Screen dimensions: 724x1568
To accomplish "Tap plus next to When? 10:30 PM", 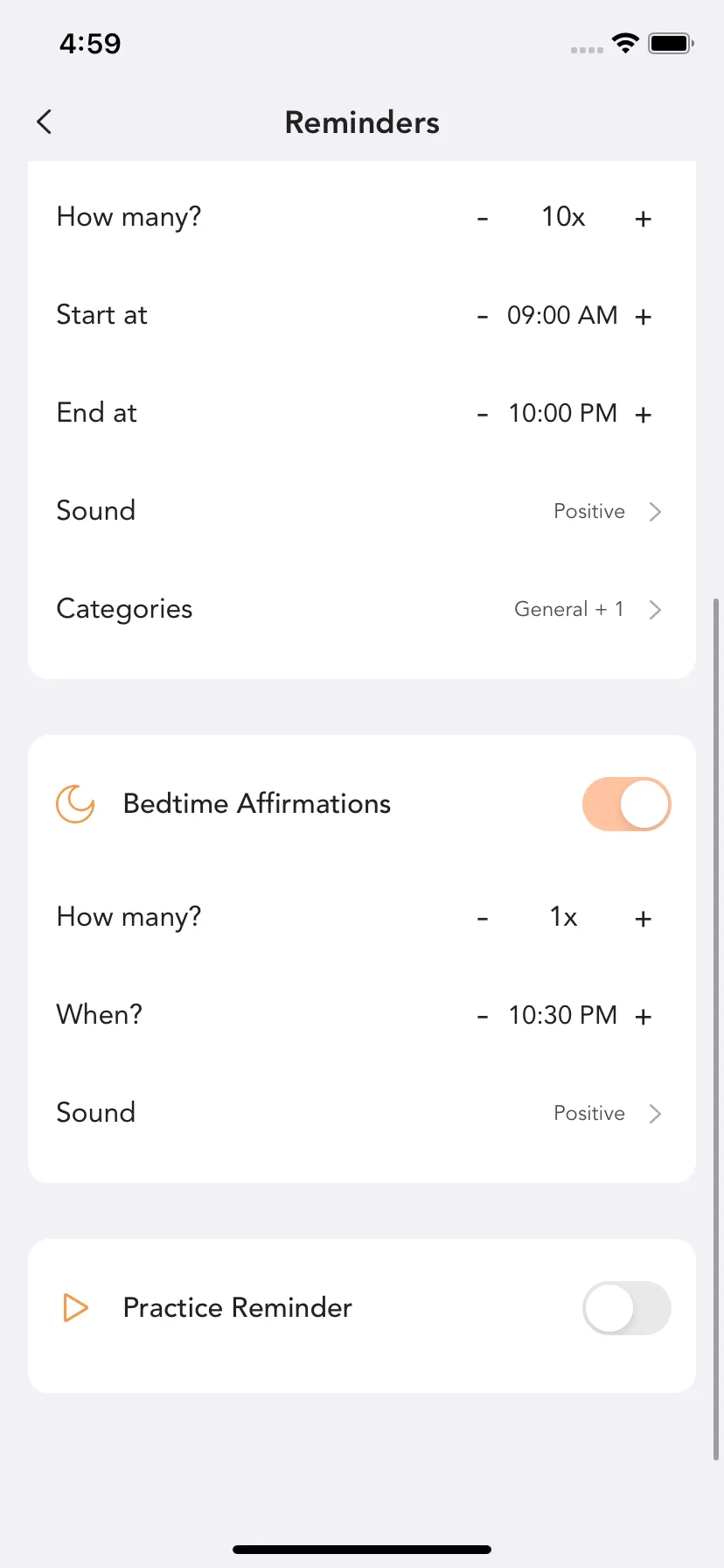I will tap(644, 1016).
